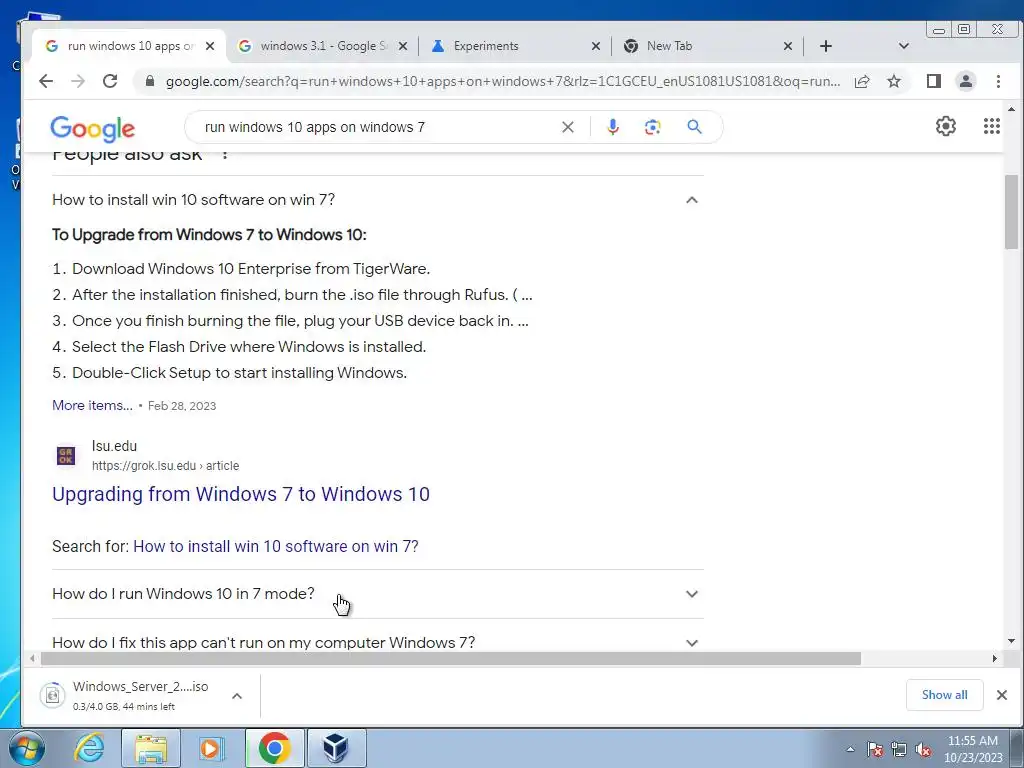Screen dimensions: 1024x768
Task: Click 'Download Windows 10 Enterprise from TigerWare.' text
Action: pos(251,269)
